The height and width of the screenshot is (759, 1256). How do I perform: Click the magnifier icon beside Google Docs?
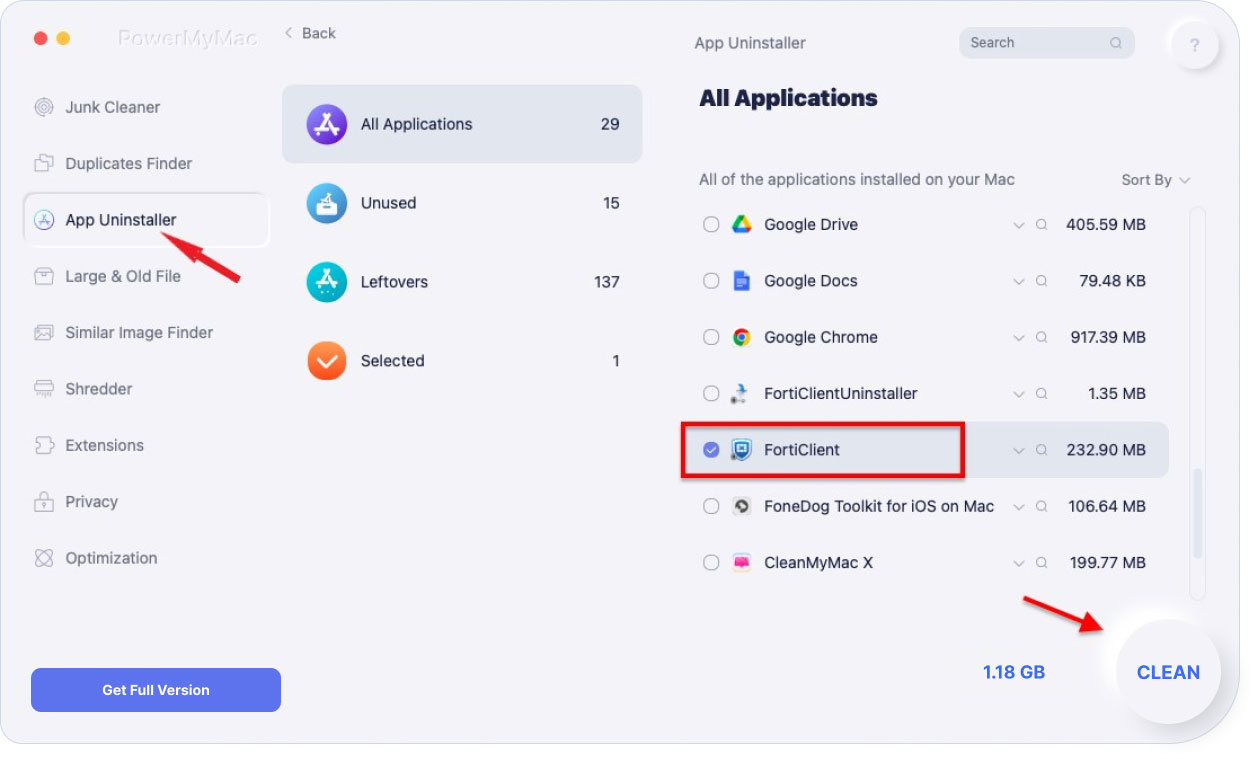tap(1042, 281)
